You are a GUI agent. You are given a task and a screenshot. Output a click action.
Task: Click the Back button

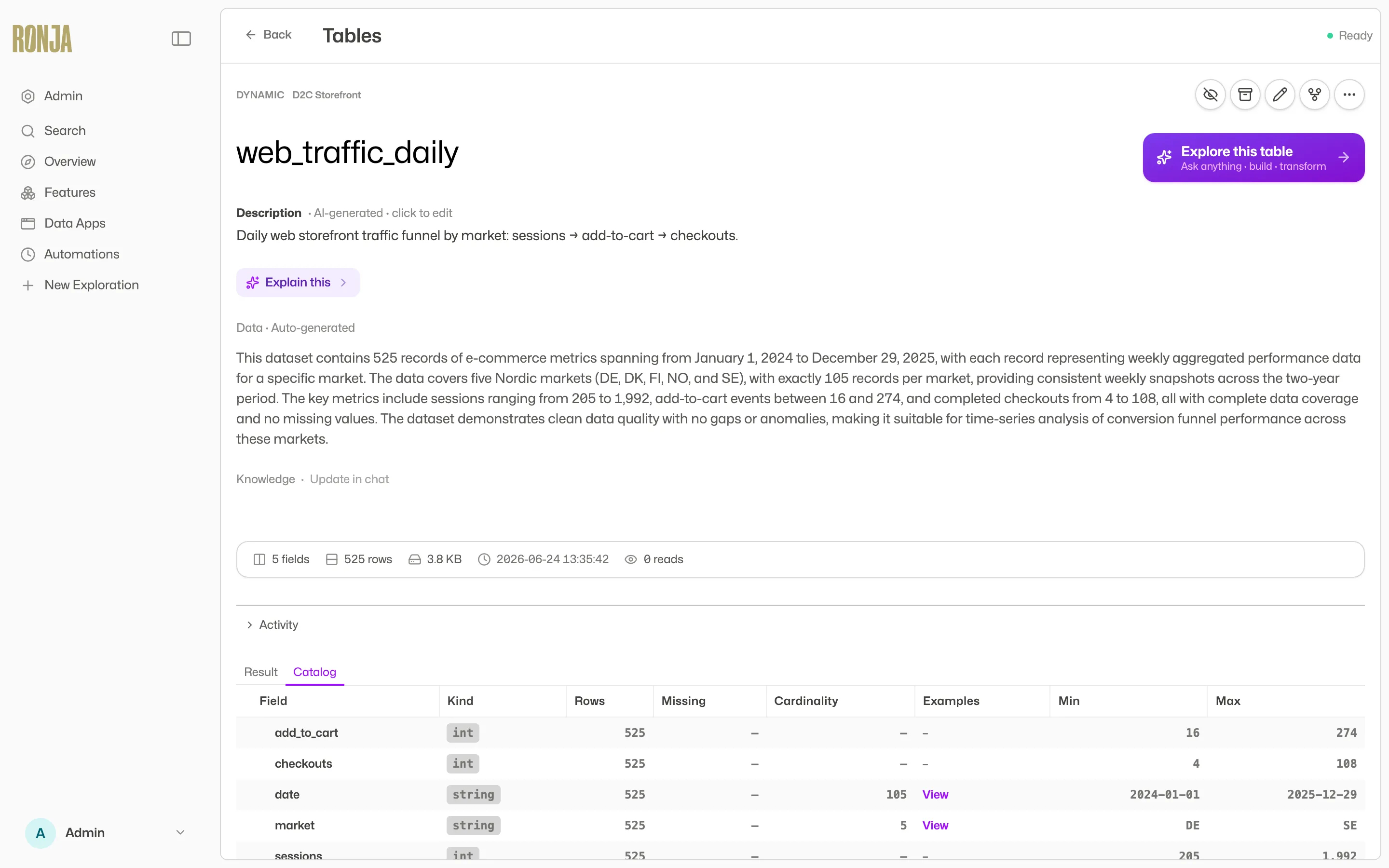(268, 35)
